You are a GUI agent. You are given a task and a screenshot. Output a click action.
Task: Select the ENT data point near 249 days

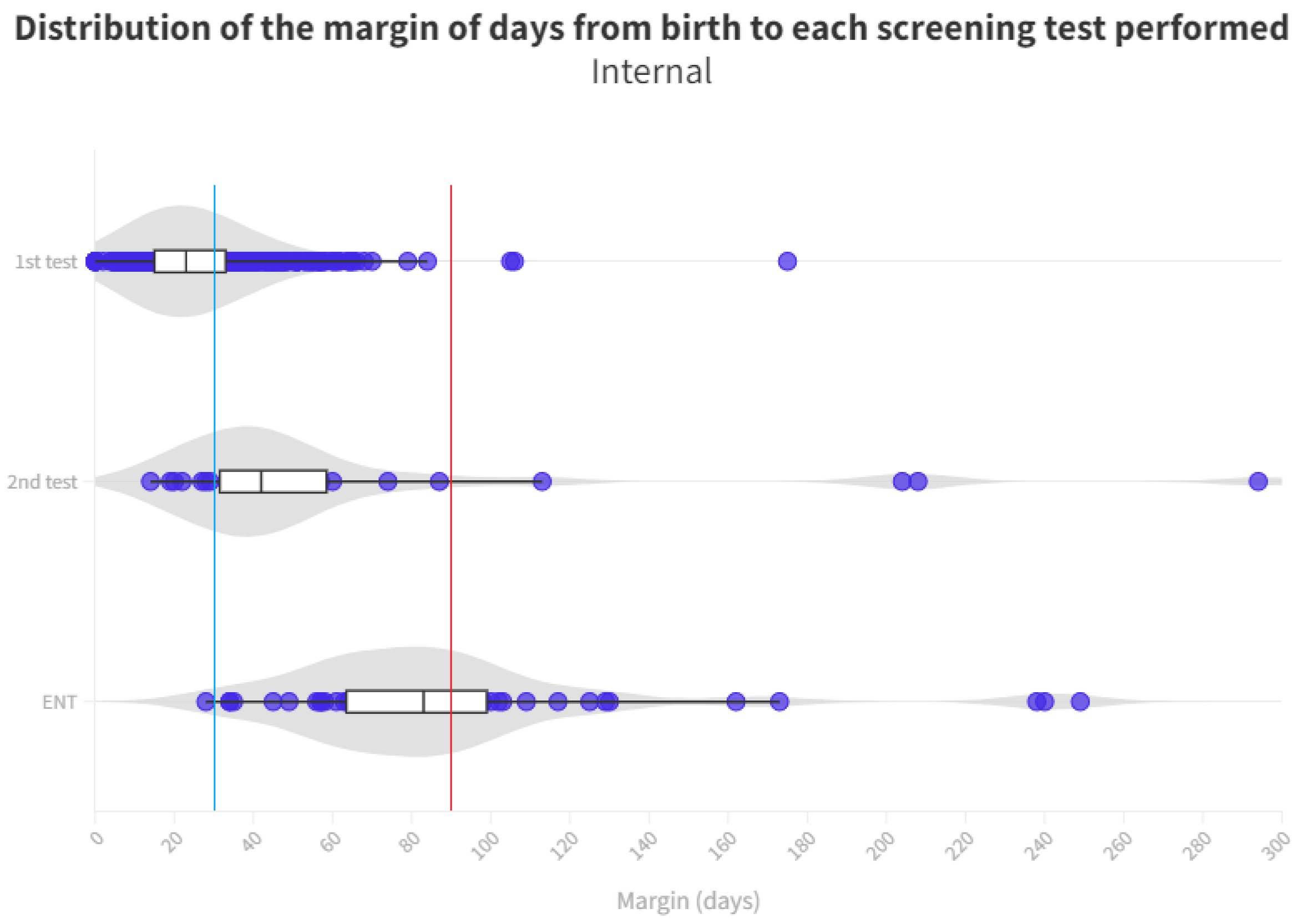[x=1080, y=702]
